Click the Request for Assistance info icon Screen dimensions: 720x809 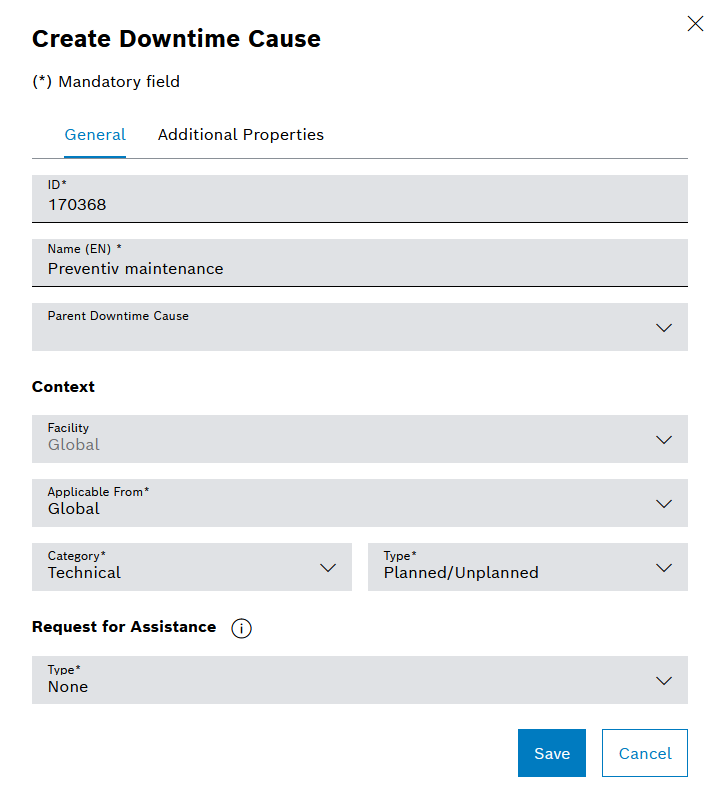point(241,628)
